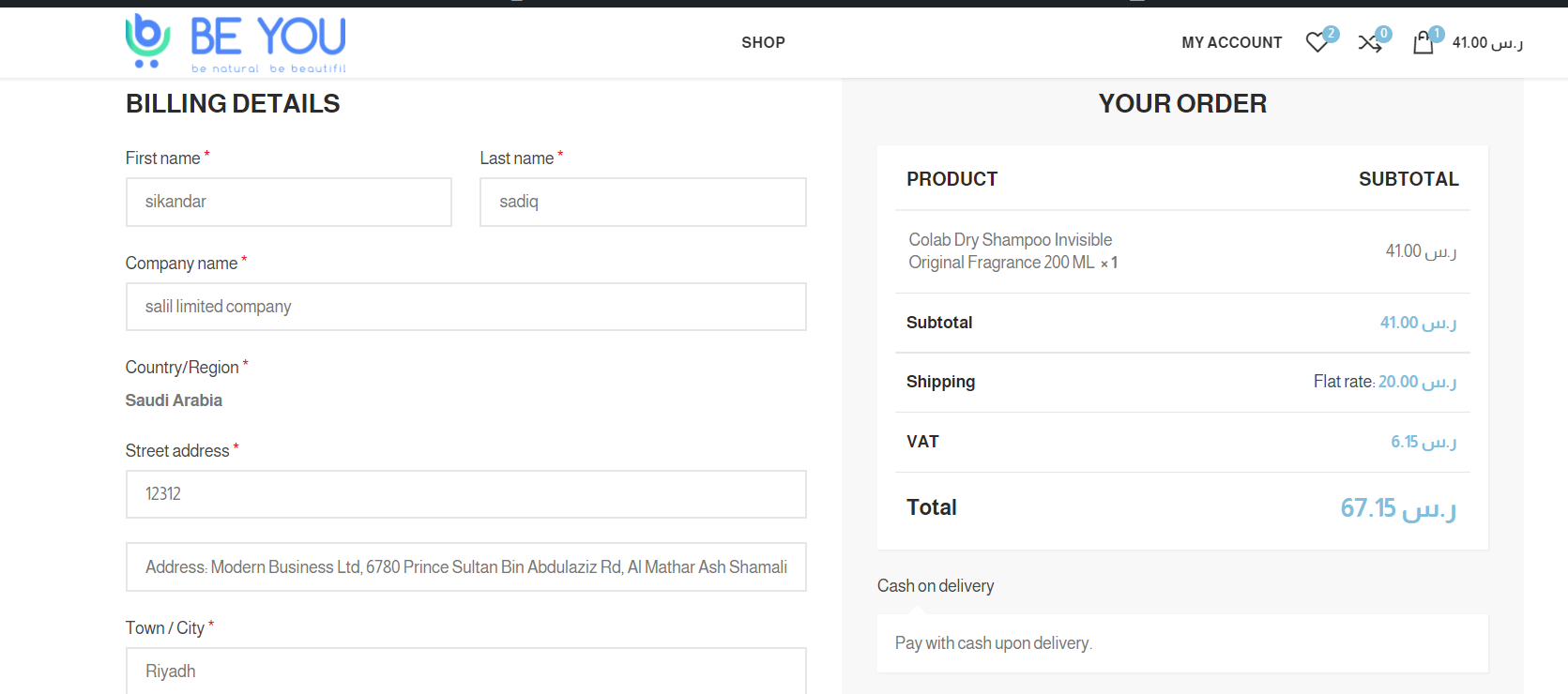Click the BE YOU site logo
Viewport: 1568px width, 694px height.
point(236,43)
